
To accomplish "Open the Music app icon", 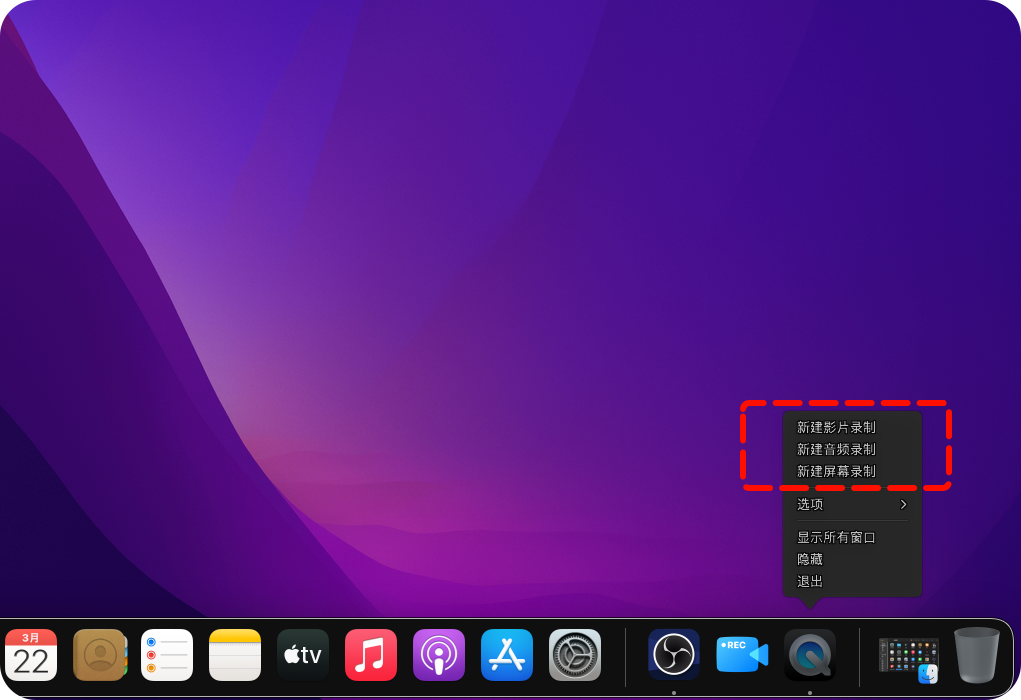I will (371, 655).
